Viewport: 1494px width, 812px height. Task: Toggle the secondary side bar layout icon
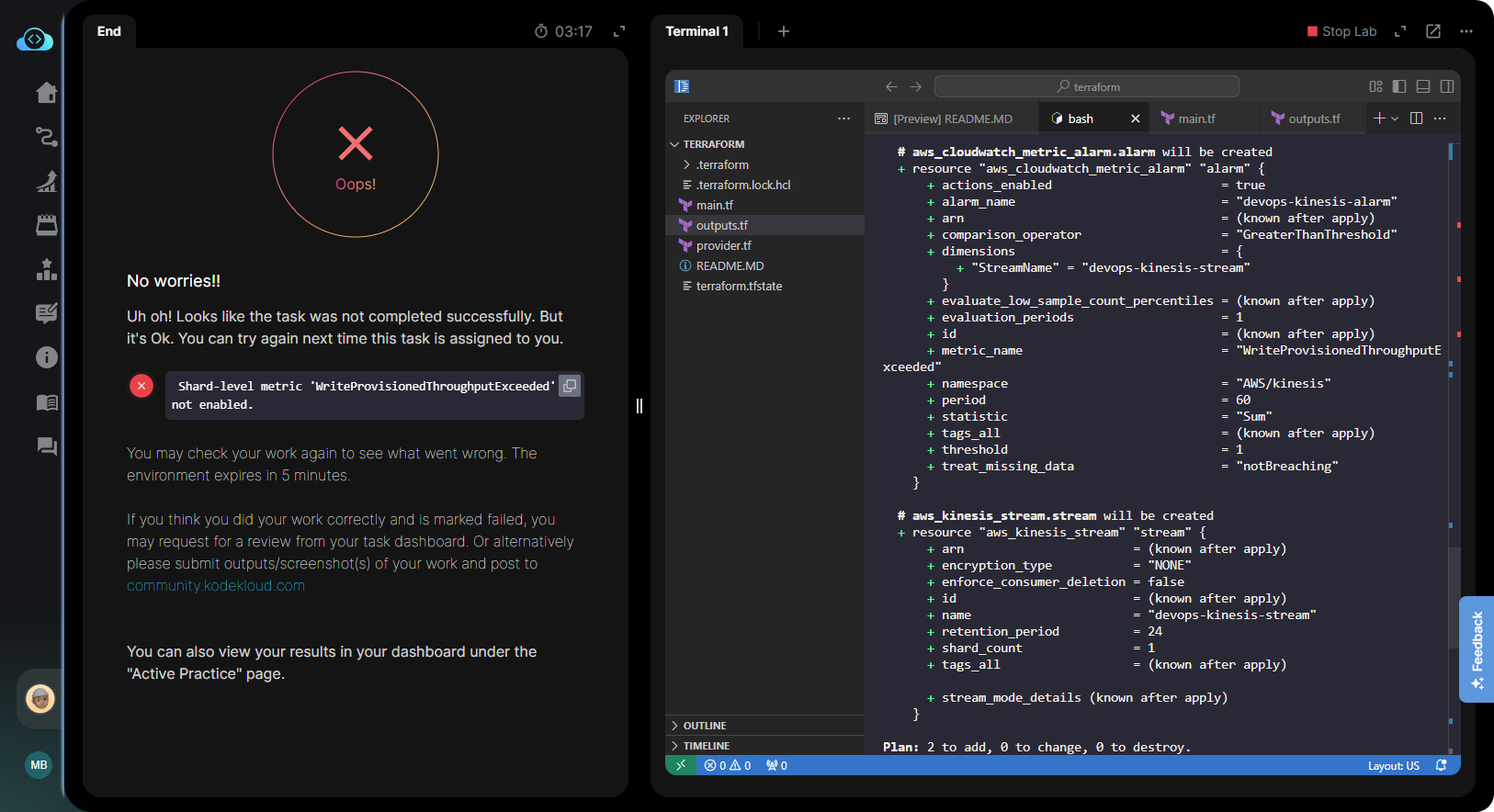tap(1447, 86)
